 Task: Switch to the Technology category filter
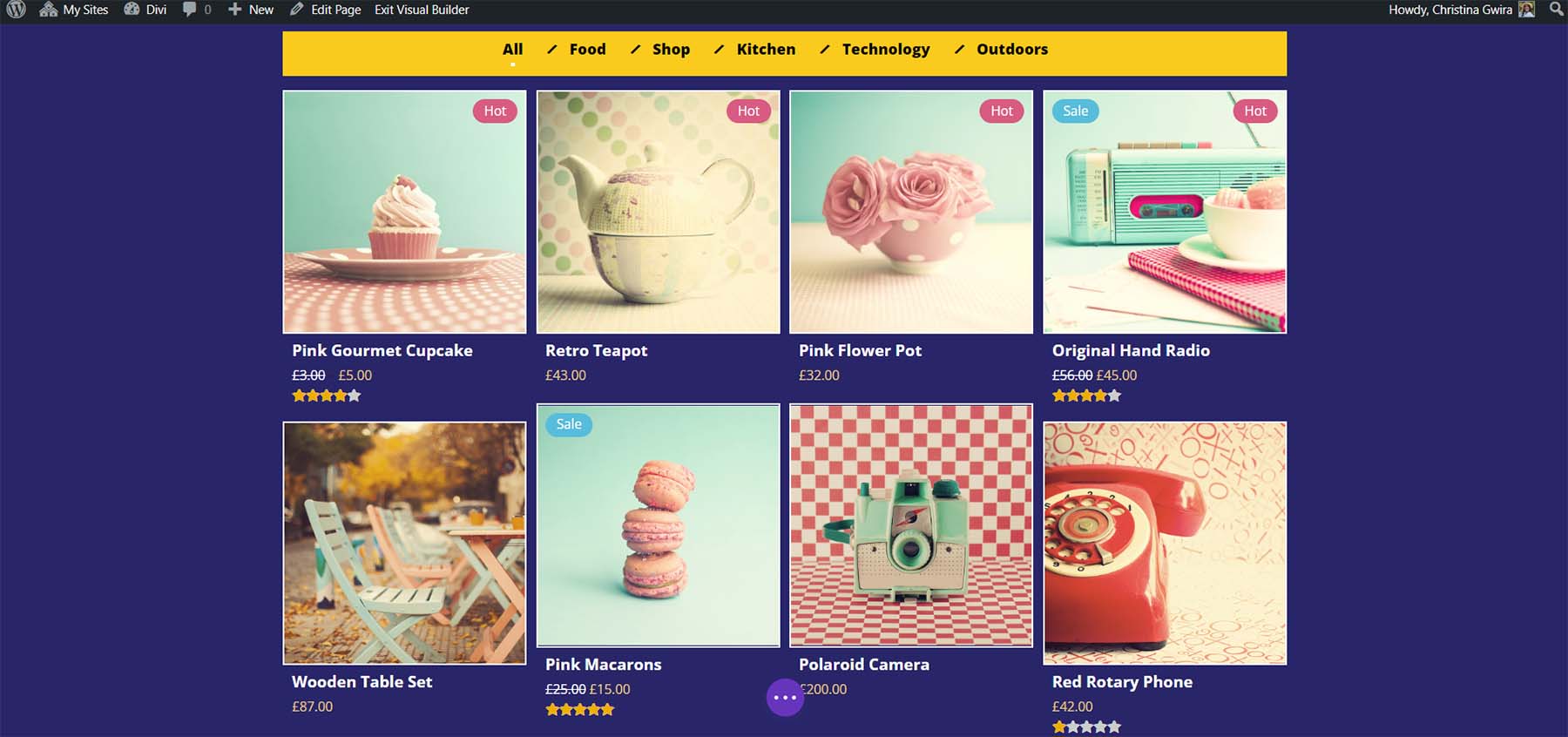point(885,50)
